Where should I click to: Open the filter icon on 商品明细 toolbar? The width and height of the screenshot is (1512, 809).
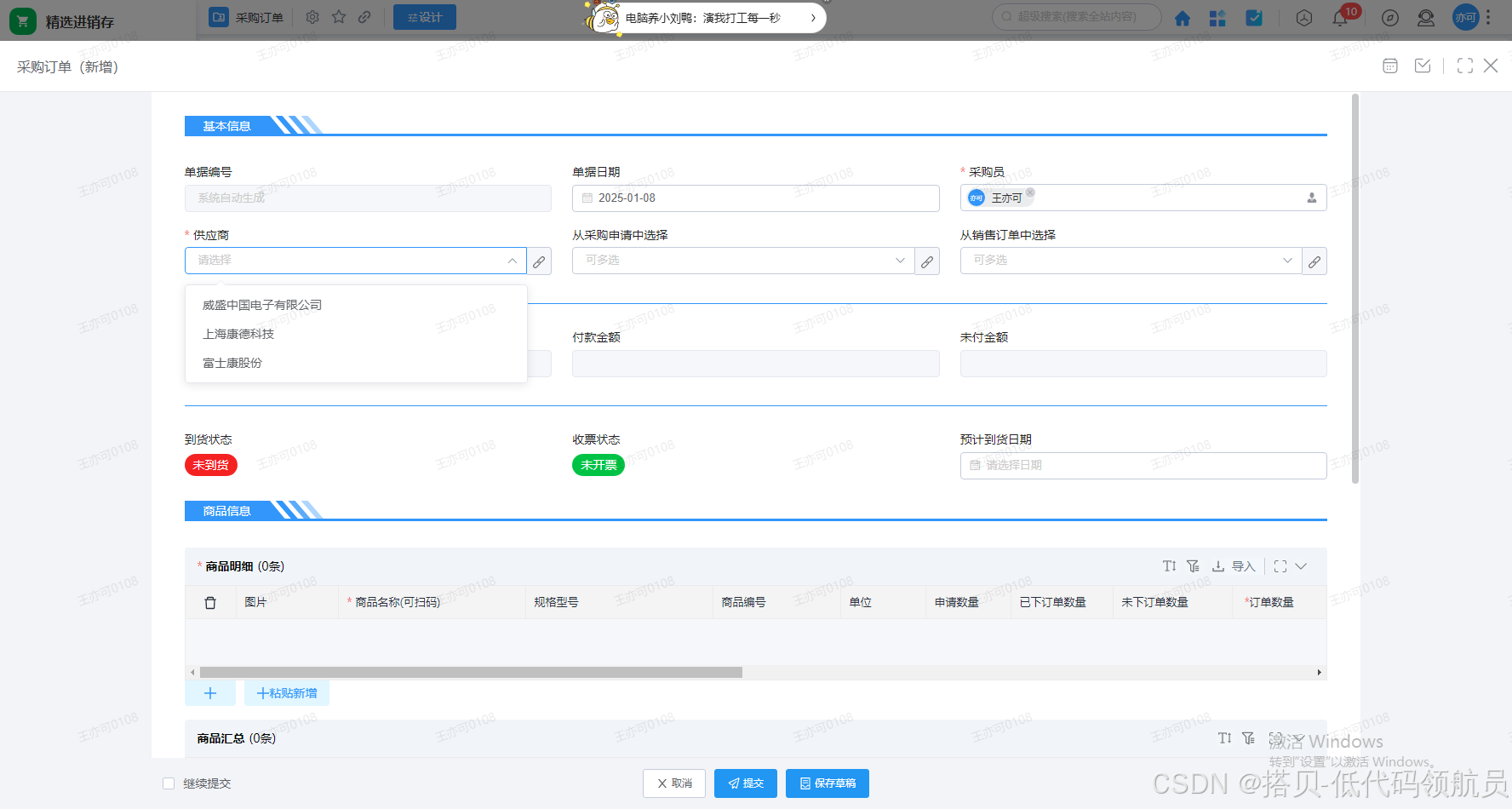pyautogui.click(x=1194, y=565)
